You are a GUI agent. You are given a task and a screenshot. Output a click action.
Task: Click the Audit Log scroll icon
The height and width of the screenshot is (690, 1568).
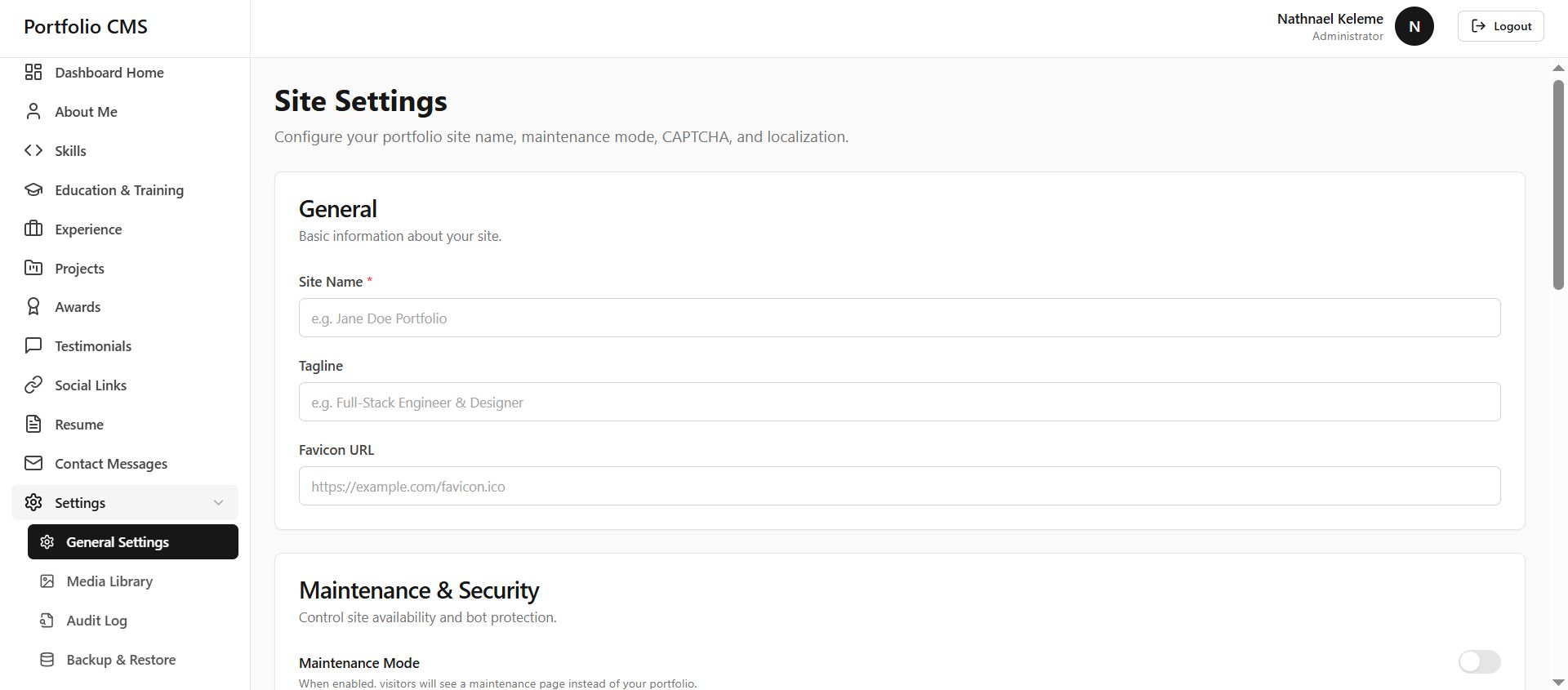click(x=47, y=621)
